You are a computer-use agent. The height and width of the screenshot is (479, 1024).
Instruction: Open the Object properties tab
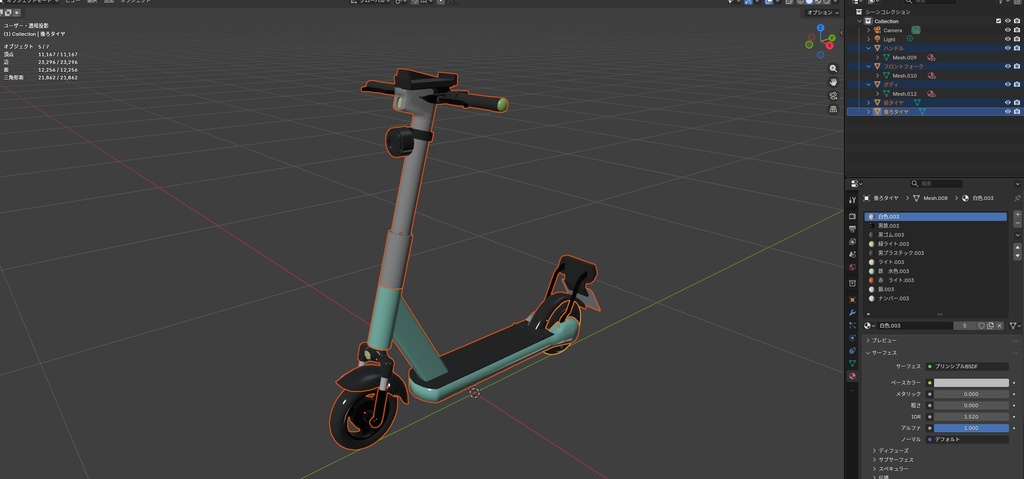(x=852, y=299)
